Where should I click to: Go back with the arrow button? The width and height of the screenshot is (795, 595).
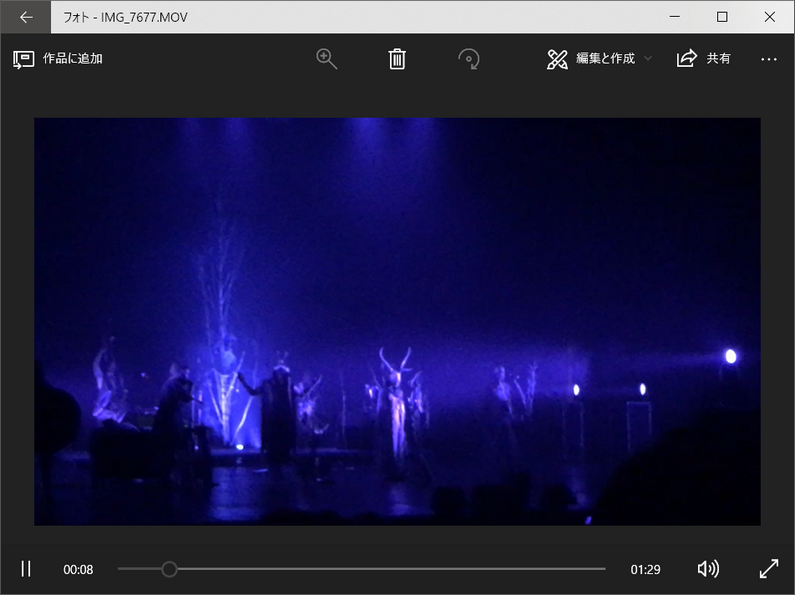[26, 17]
